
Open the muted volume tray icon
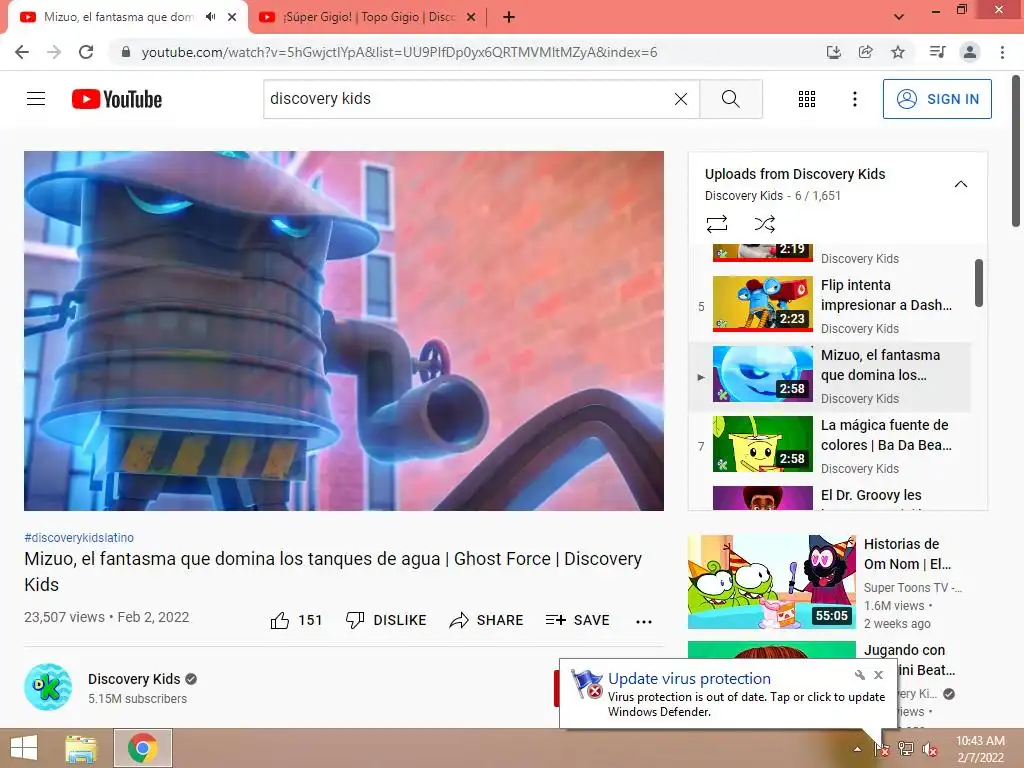pyautogui.click(x=930, y=749)
